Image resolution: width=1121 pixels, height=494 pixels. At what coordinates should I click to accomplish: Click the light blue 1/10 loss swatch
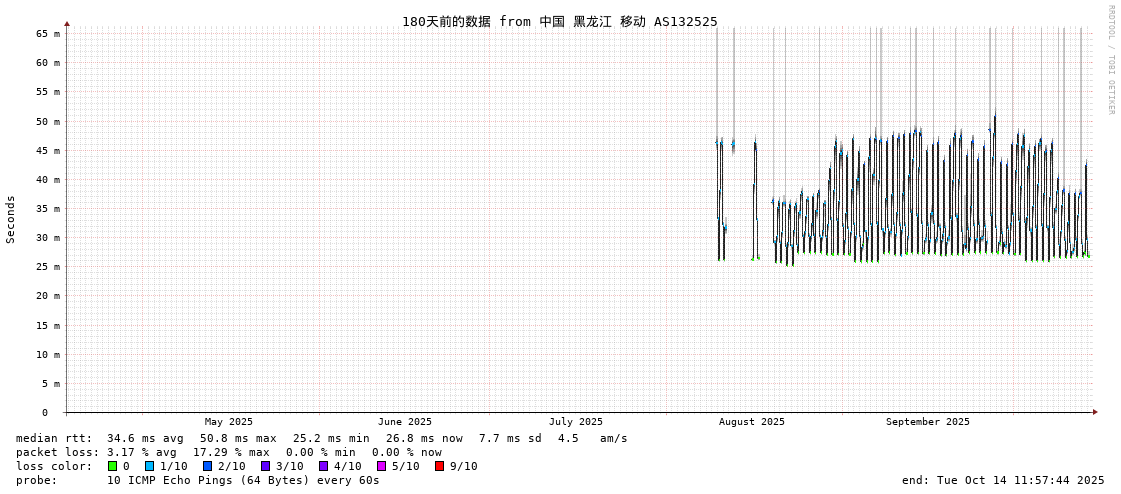tap(149, 466)
